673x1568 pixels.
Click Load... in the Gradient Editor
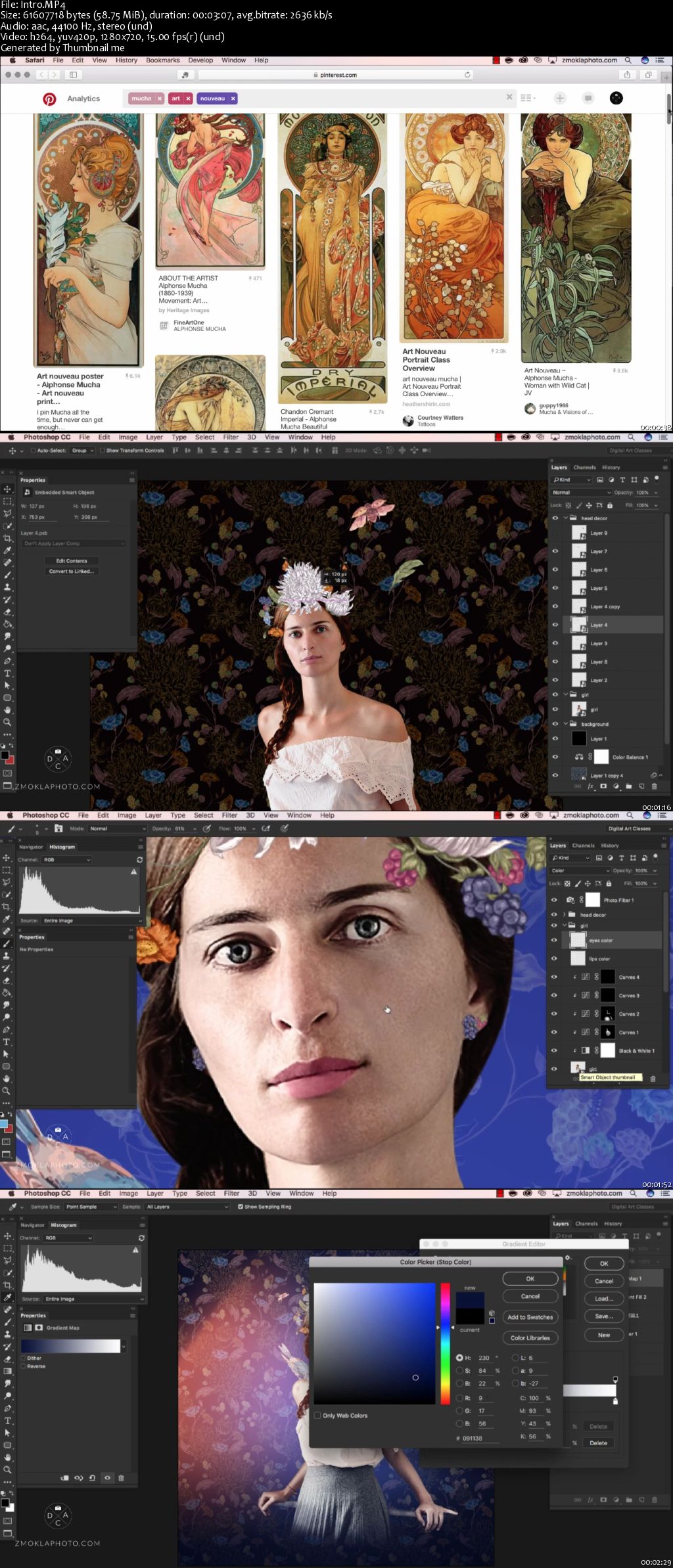604,1299
